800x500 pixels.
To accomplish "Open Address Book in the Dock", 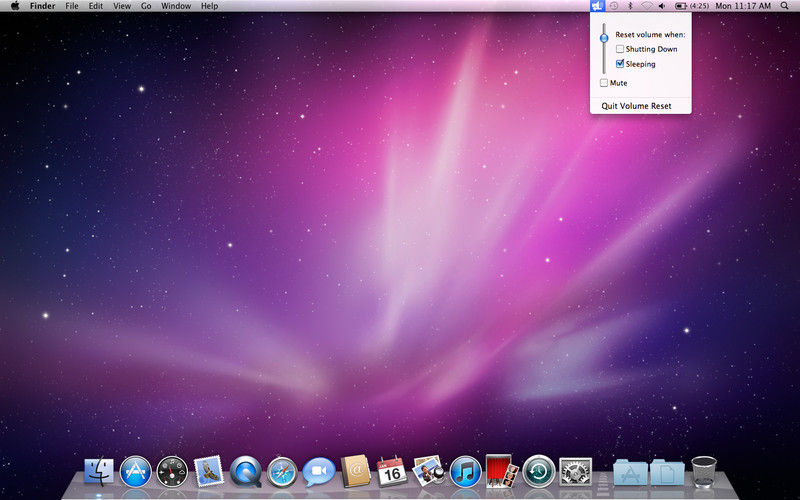I will (356, 471).
